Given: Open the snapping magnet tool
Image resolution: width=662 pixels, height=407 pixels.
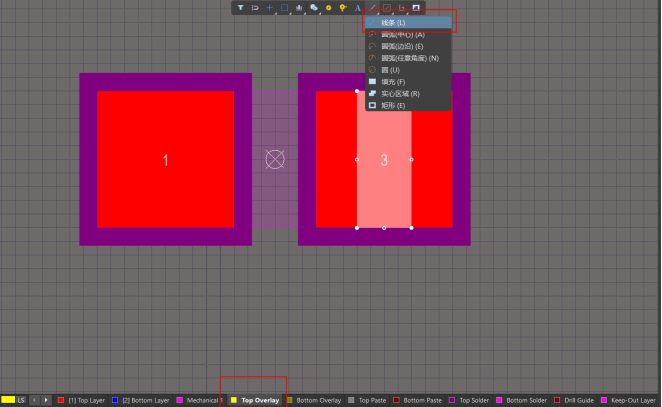Looking at the screenshot, I should point(255,8).
